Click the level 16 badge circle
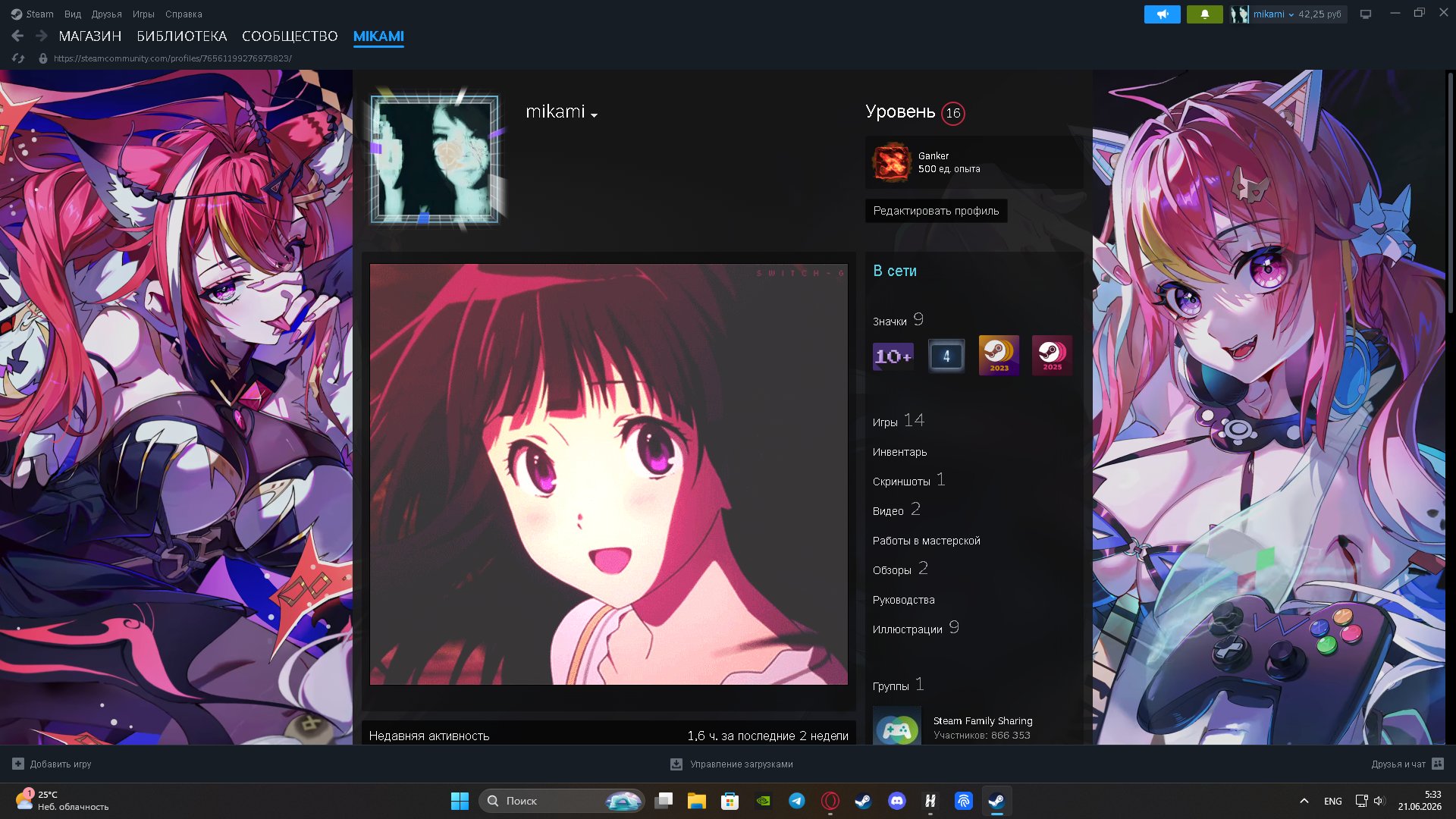 pyautogui.click(x=953, y=113)
